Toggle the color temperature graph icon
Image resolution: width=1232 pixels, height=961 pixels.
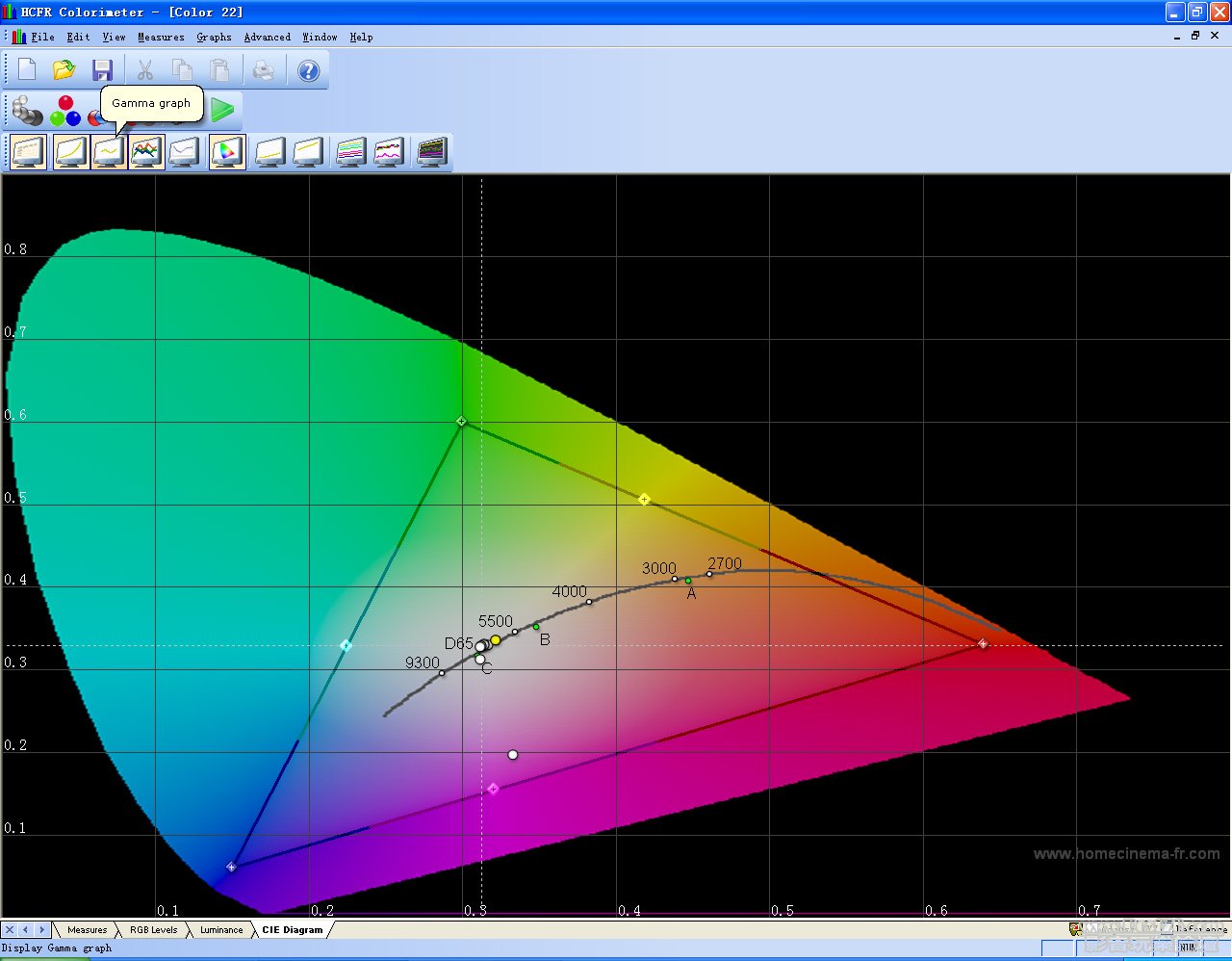coord(185,152)
